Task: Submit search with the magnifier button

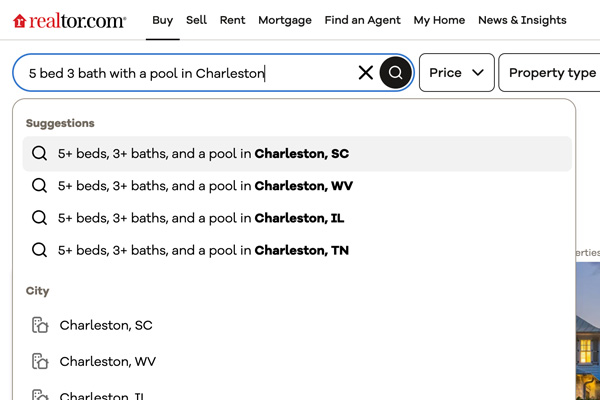Action: 396,73
